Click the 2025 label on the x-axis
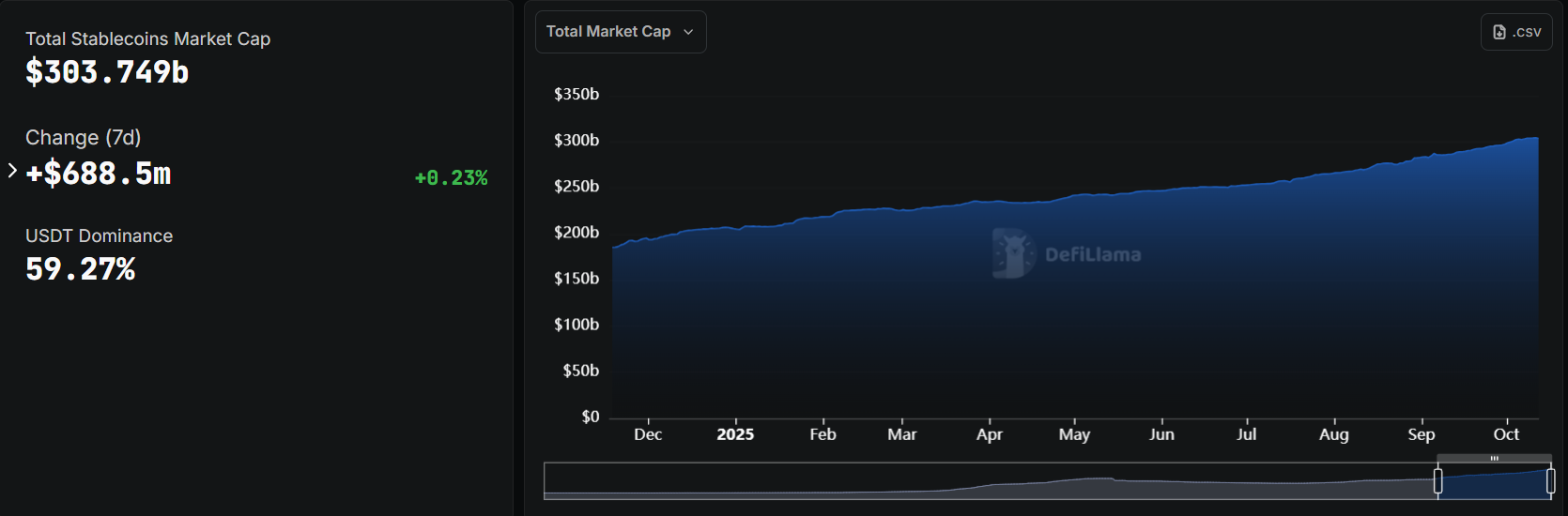This screenshot has width=1568, height=516. point(735,434)
